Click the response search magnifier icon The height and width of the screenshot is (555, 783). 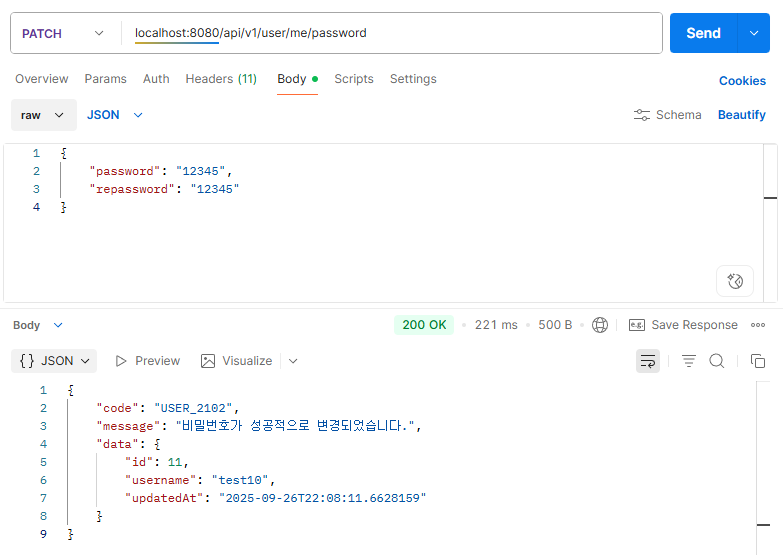717,361
